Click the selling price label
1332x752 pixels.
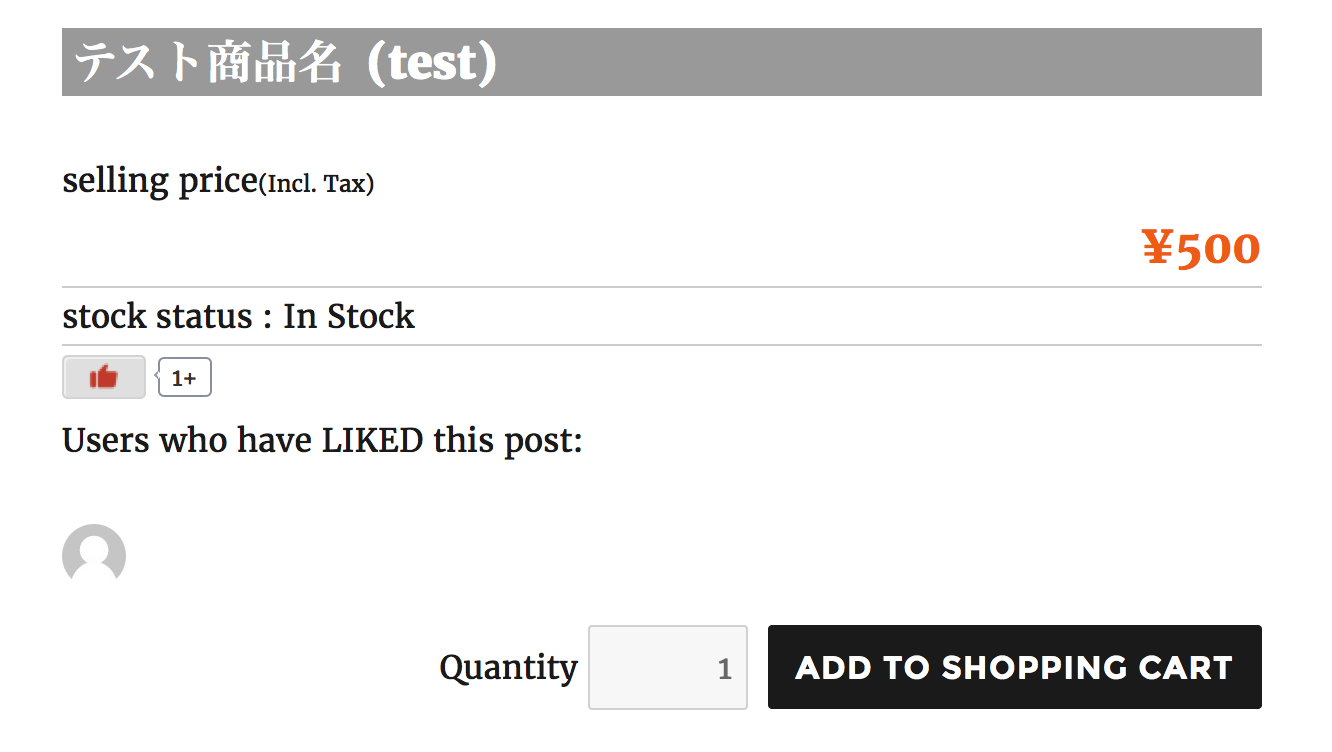[x=160, y=181]
